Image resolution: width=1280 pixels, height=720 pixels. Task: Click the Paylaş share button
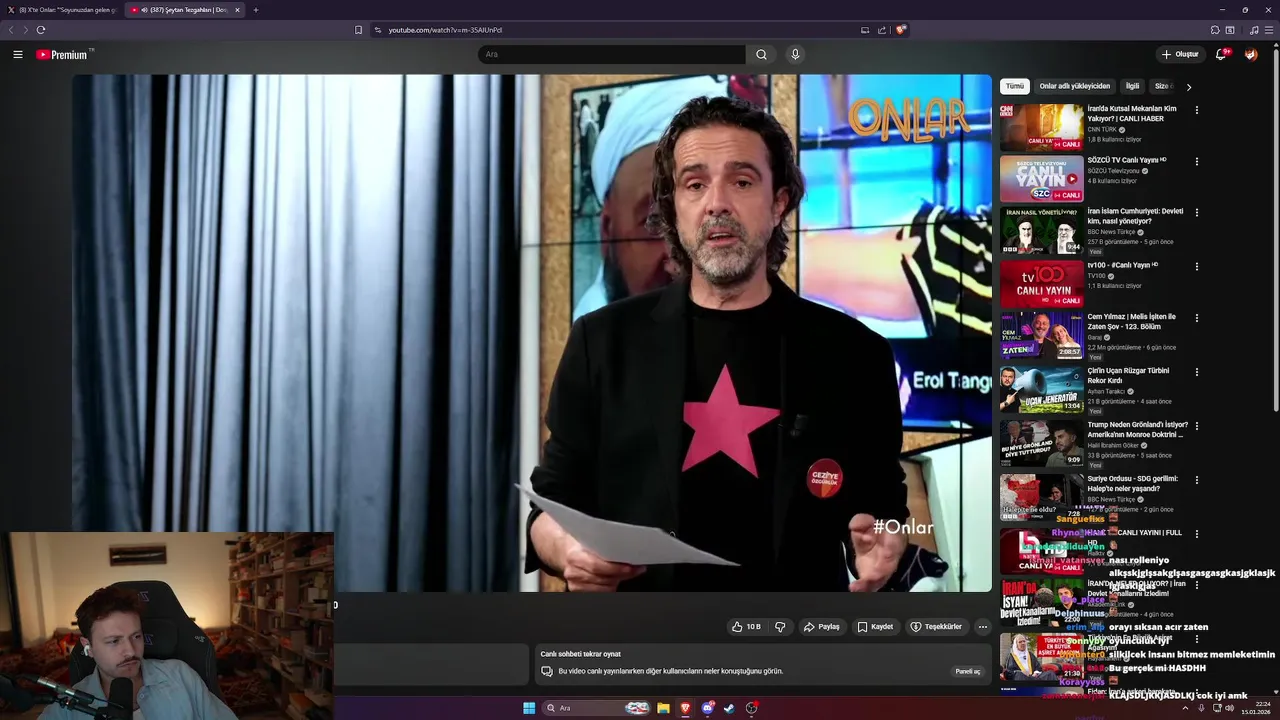click(x=821, y=627)
